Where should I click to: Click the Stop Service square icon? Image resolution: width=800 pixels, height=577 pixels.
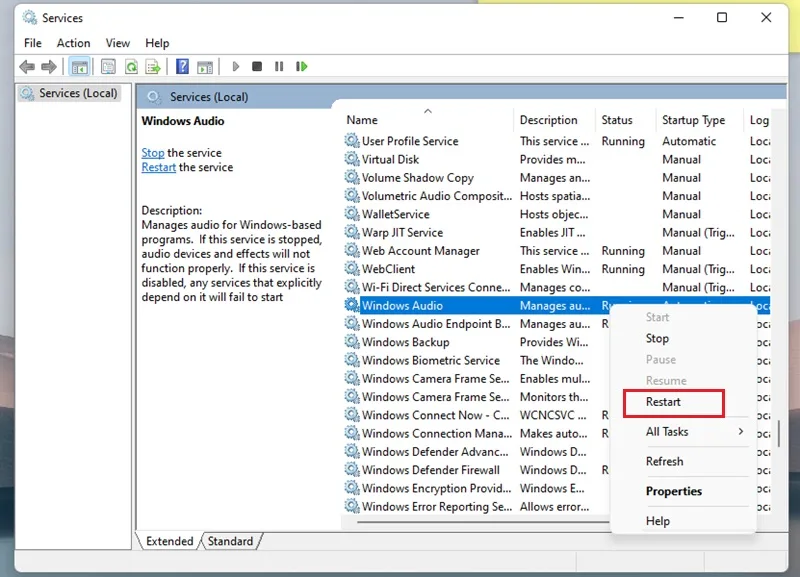pos(257,66)
